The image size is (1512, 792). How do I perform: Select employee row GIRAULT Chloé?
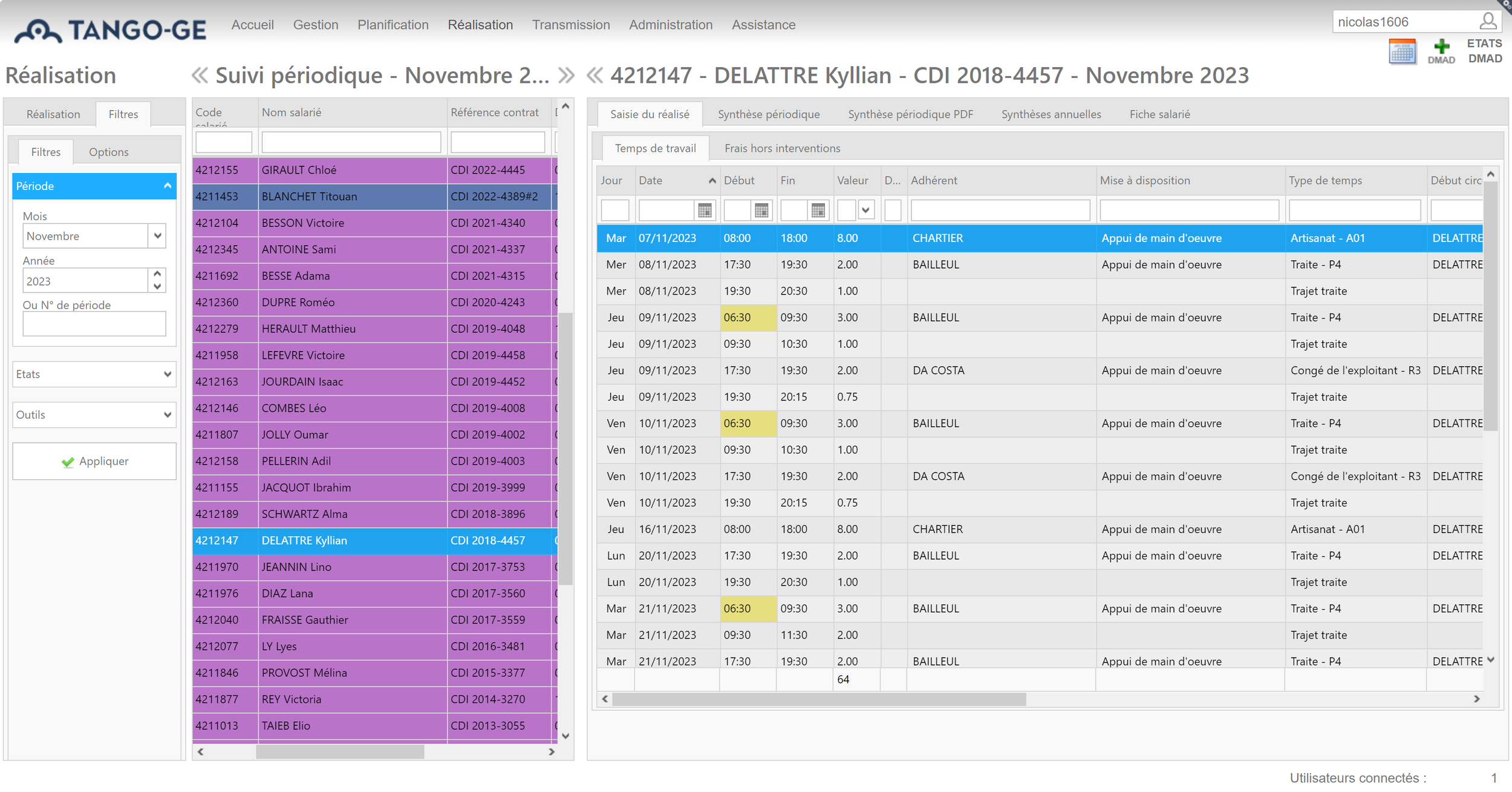click(374, 170)
